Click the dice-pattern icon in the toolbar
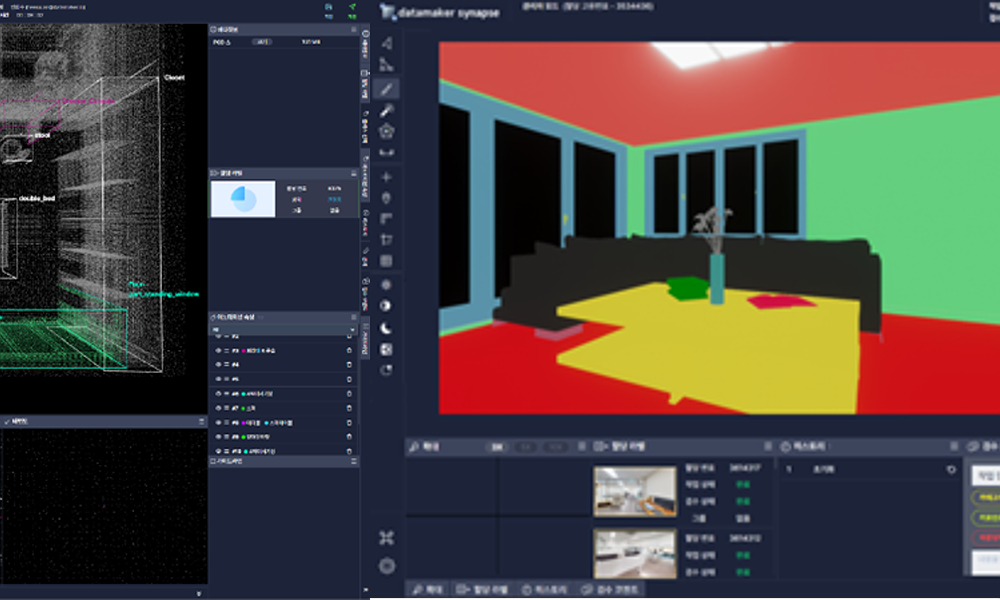1000x600 pixels. [x=386, y=349]
